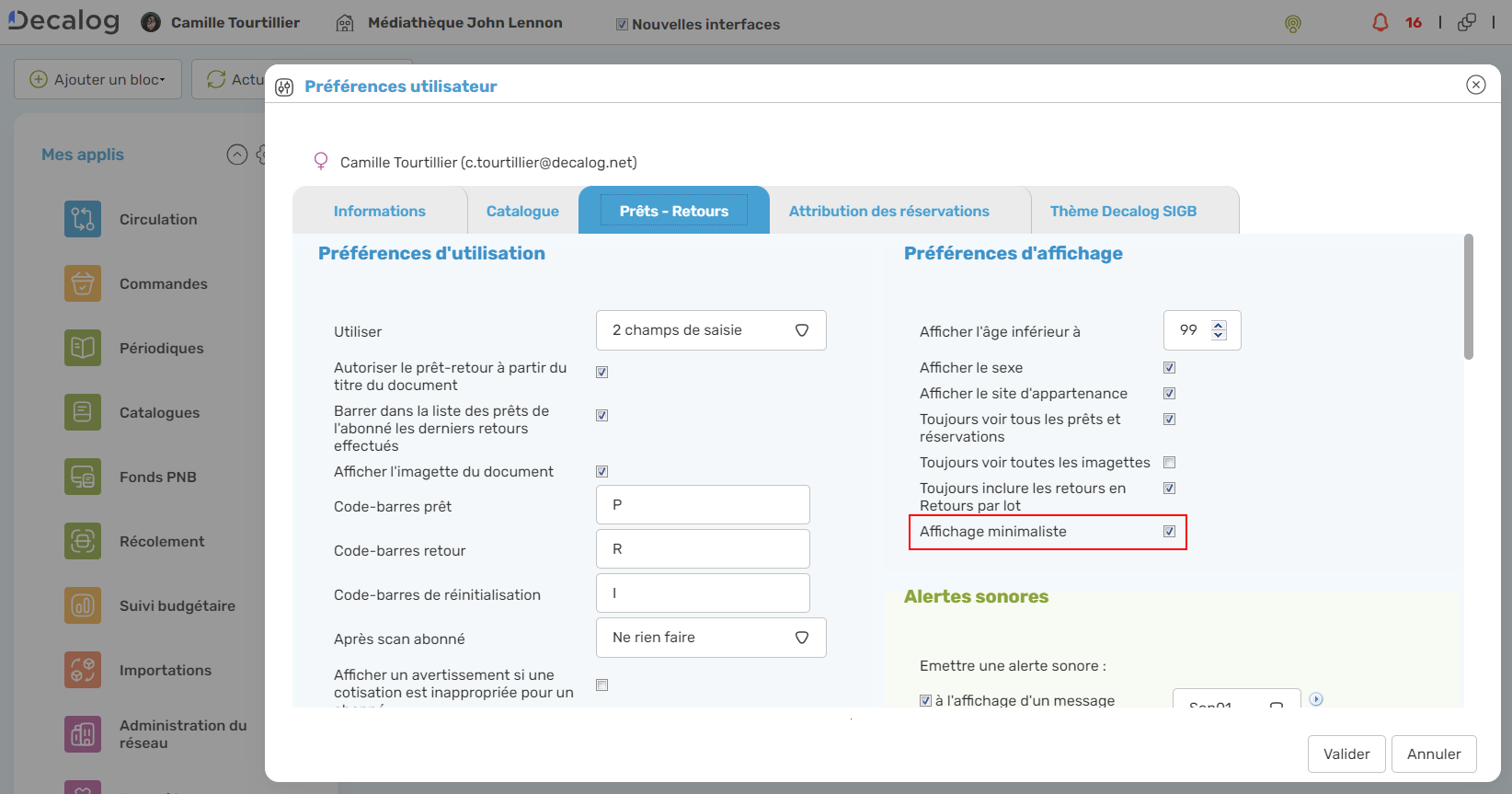
Task: Click the Préférences utilisateur sliders icon
Action: (284, 86)
